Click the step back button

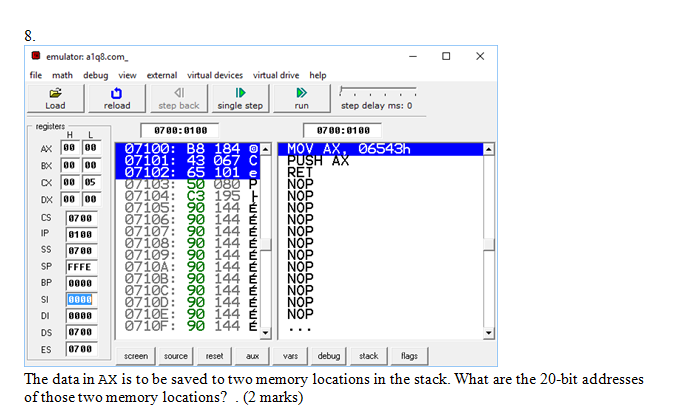click(x=178, y=98)
